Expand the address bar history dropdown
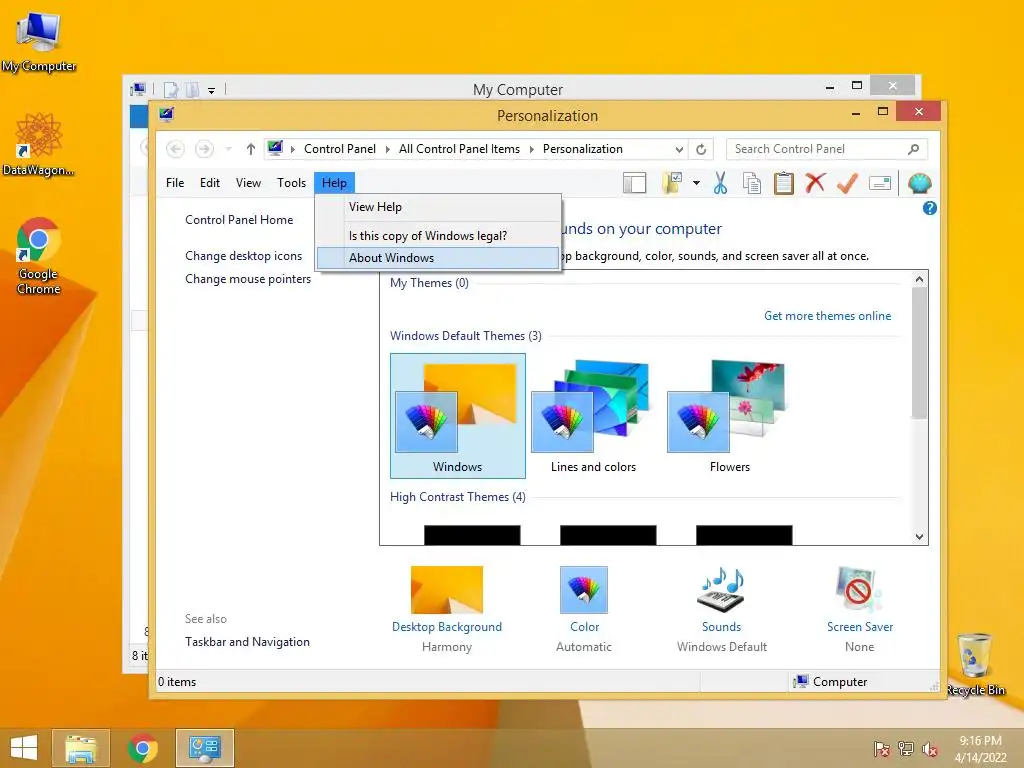This screenshot has width=1024, height=768. 679,149
